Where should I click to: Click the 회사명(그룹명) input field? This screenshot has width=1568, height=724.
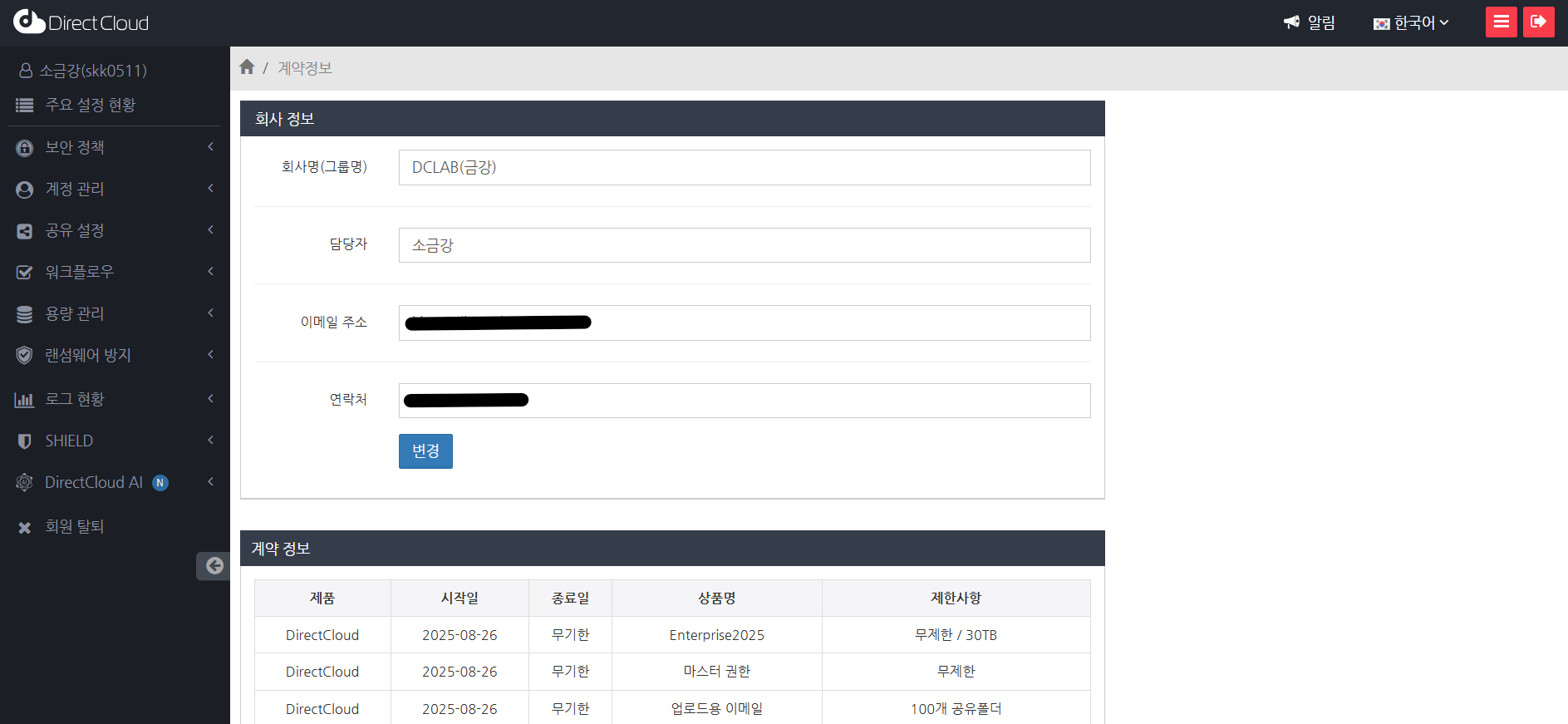[745, 167]
